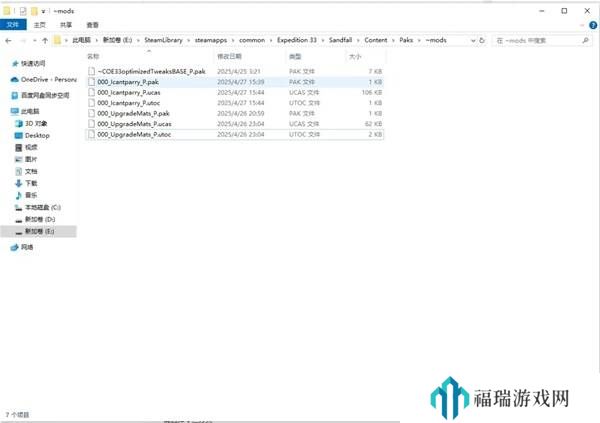Open 图片 folder in navigation pane
Image resolution: width=600 pixels, height=423 pixels.
coord(31,159)
